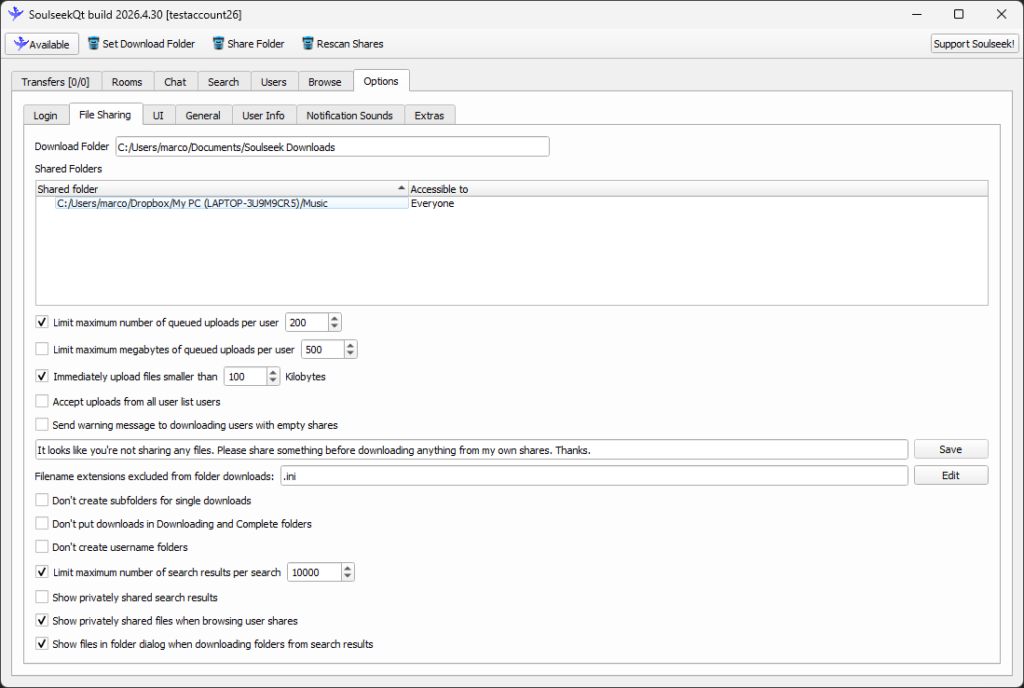This screenshot has width=1024, height=688.
Task: Increase the search results limit 10000
Action: (x=347, y=568)
